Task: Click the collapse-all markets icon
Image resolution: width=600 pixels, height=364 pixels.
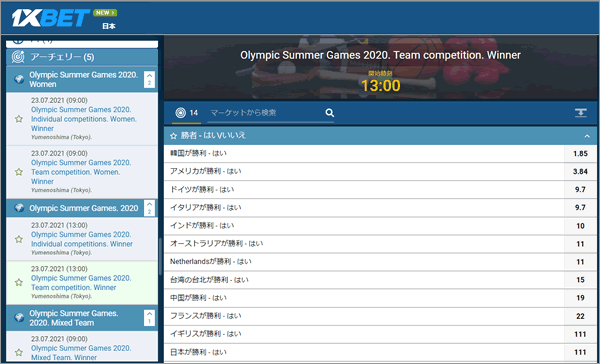Action: tap(580, 113)
